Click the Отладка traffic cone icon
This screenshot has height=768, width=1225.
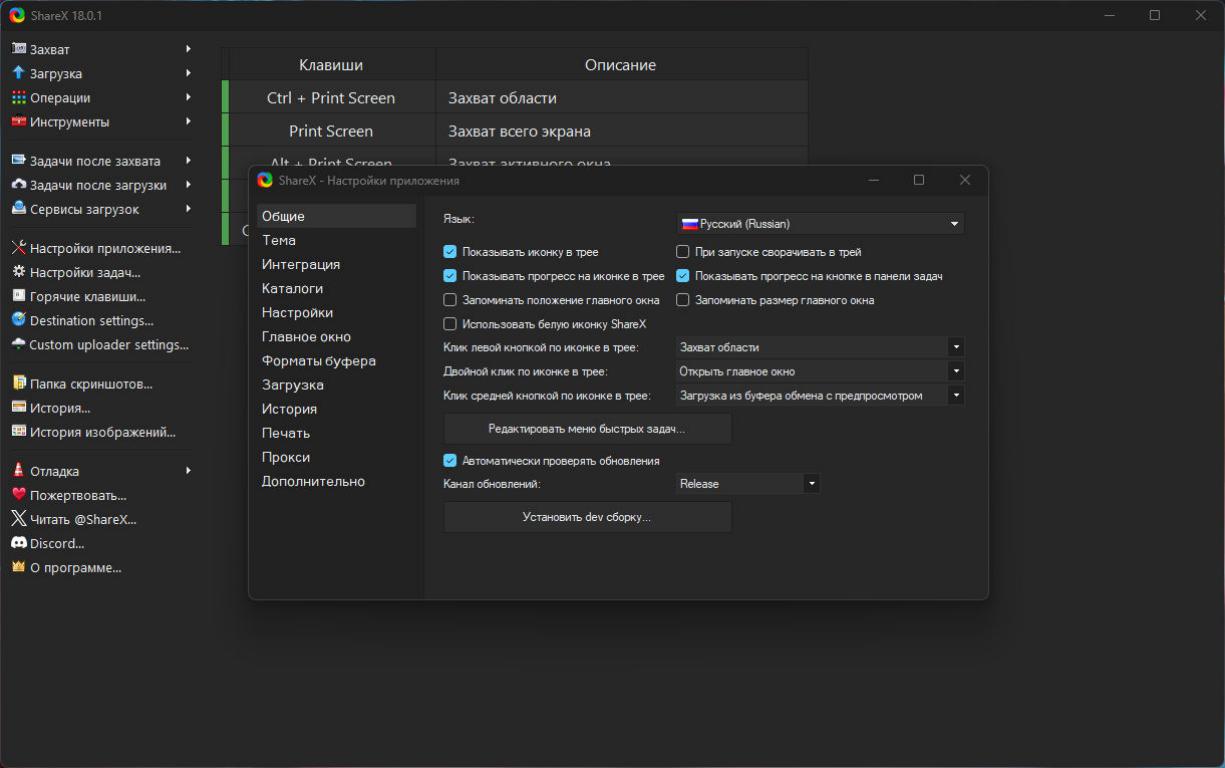pyautogui.click(x=18, y=471)
